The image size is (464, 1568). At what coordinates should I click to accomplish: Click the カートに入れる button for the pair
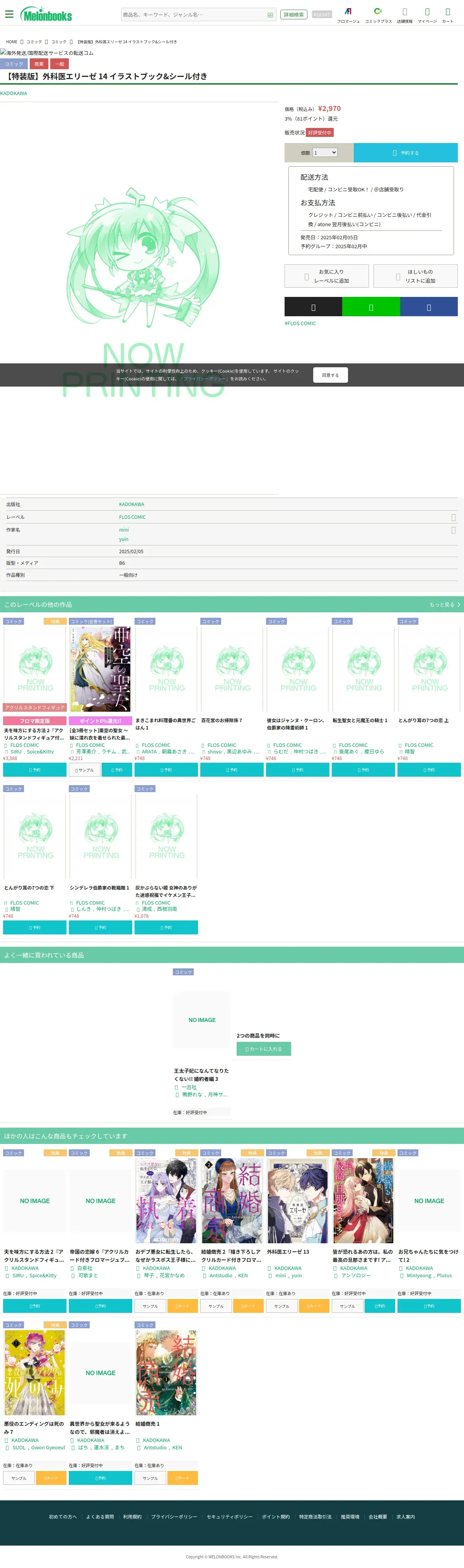(264, 1049)
